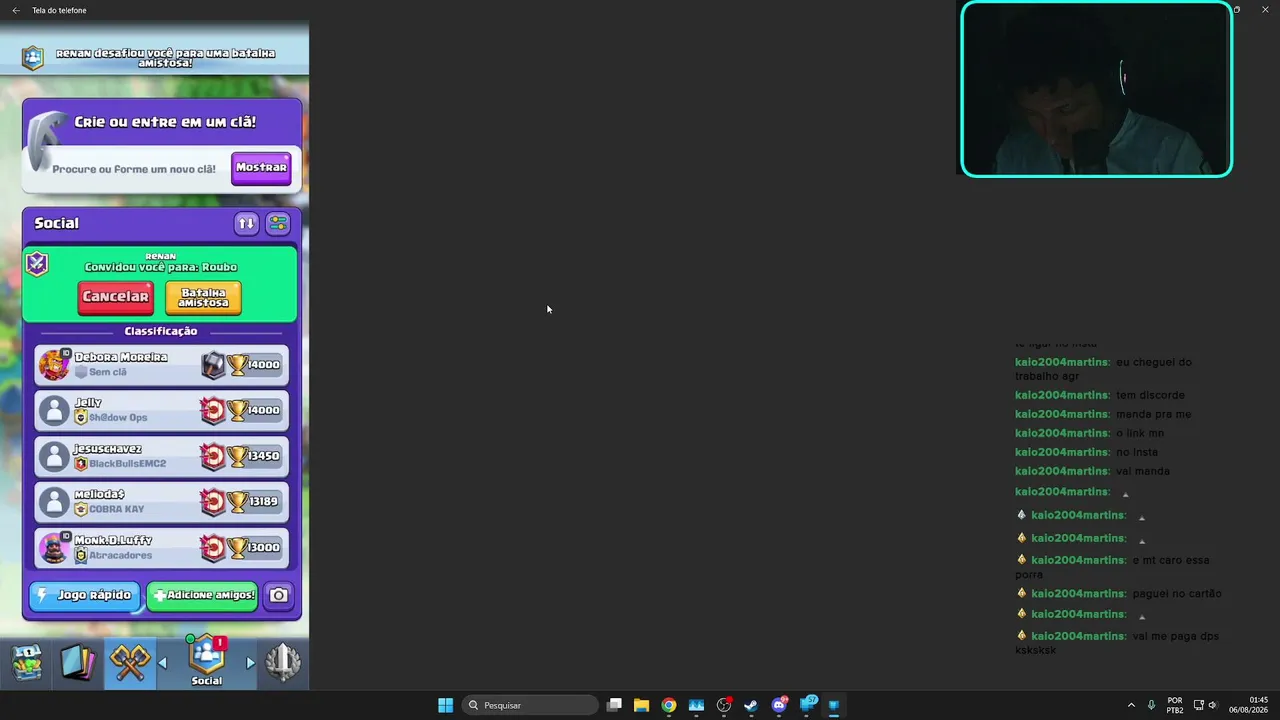Image resolution: width=1280 pixels, height=720 pixels.
Task: Open Steam from taskbar
Action: pyautogui.click(x=751, y=705)
